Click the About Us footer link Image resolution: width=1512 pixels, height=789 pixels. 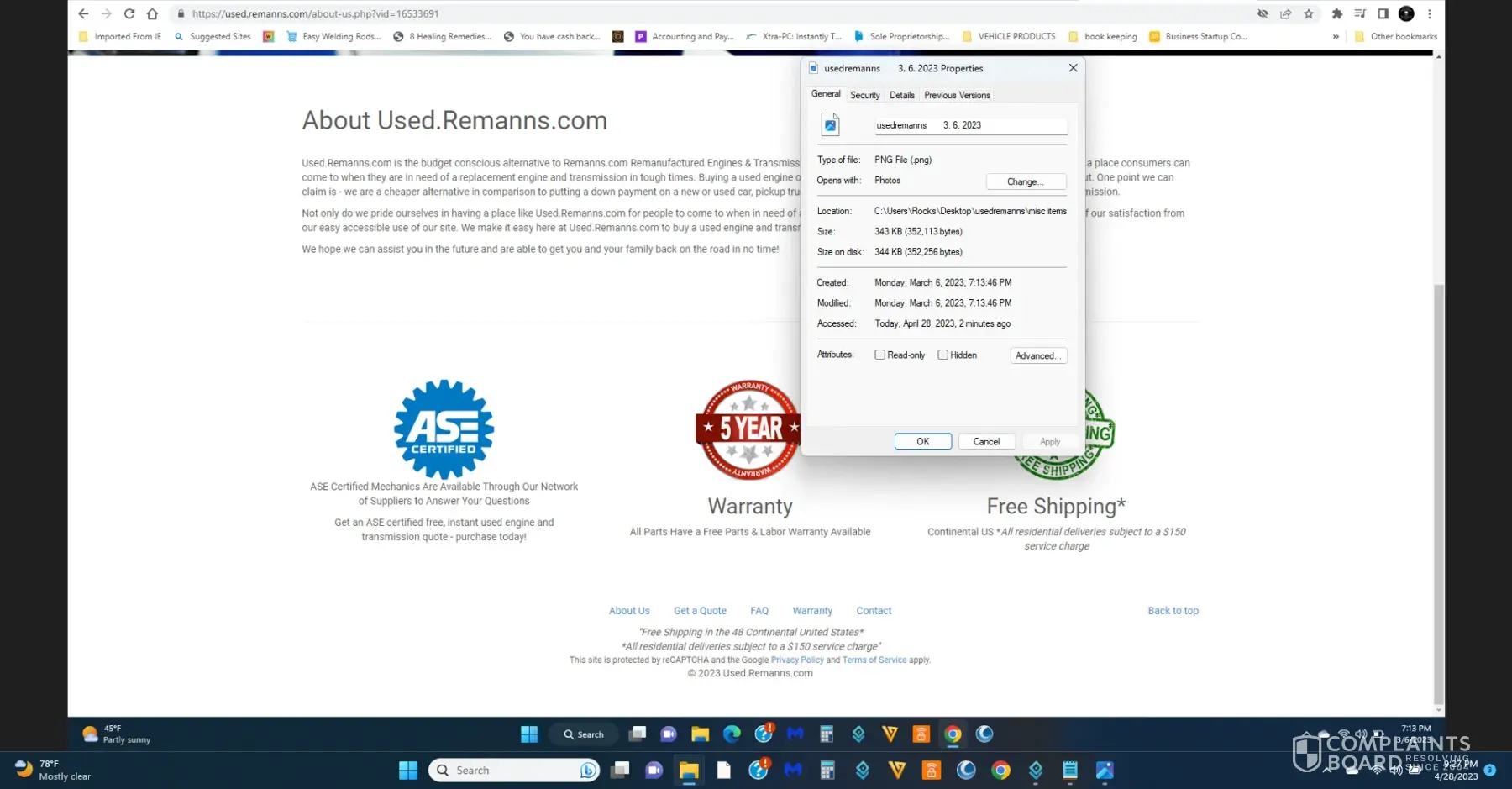coord(629,611)
